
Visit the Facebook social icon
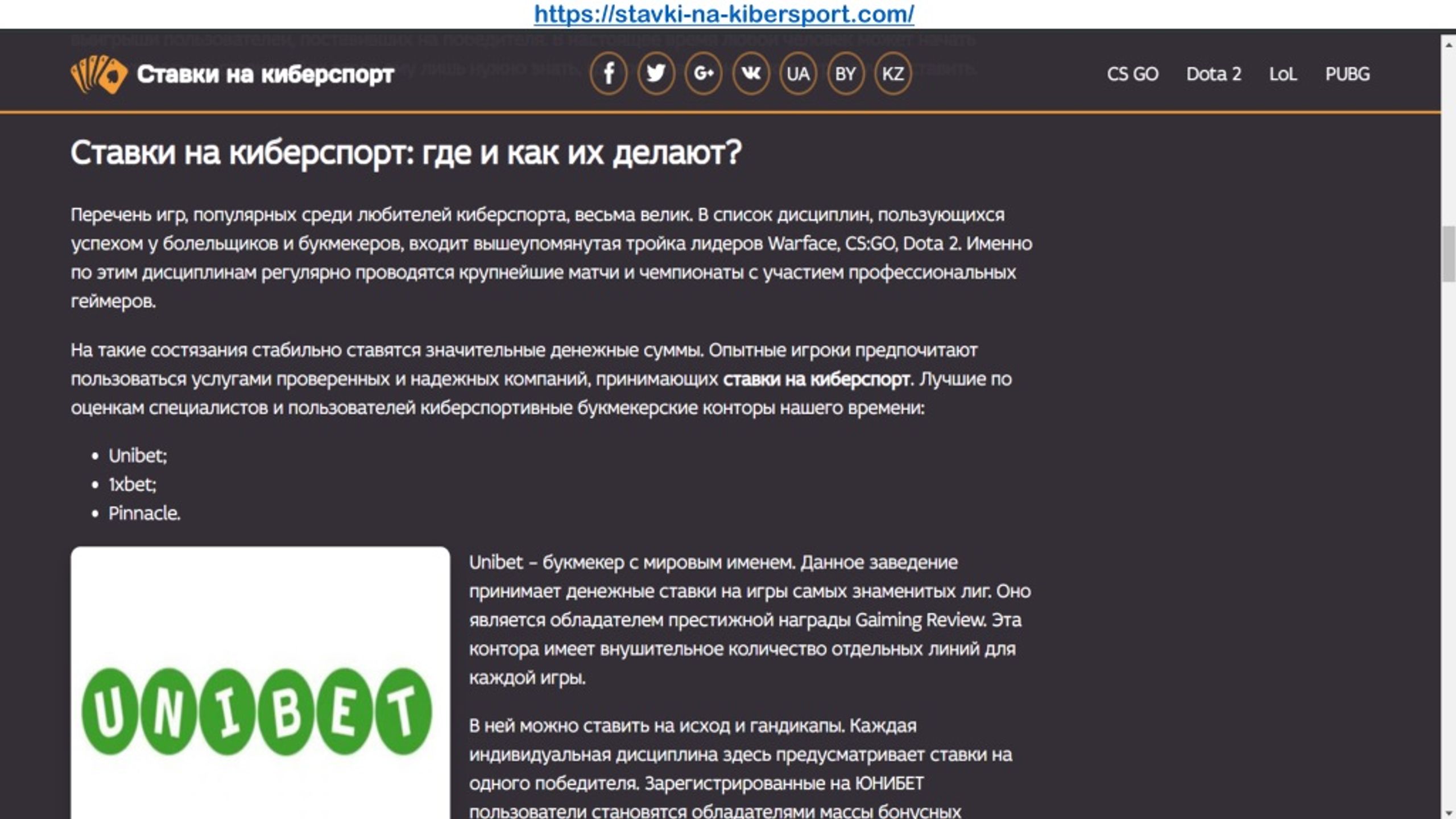609,73
